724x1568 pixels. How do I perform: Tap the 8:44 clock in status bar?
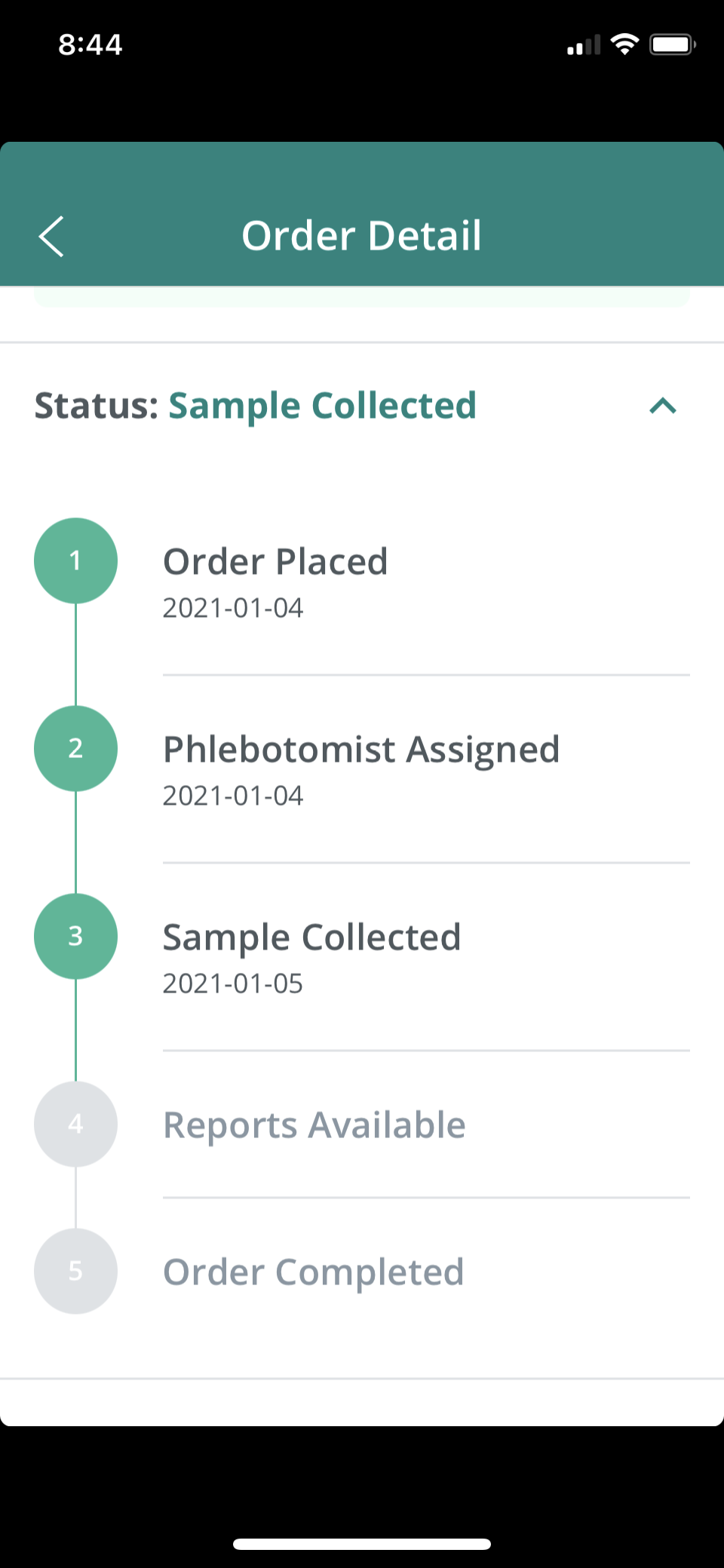click(x=90, y=44)
